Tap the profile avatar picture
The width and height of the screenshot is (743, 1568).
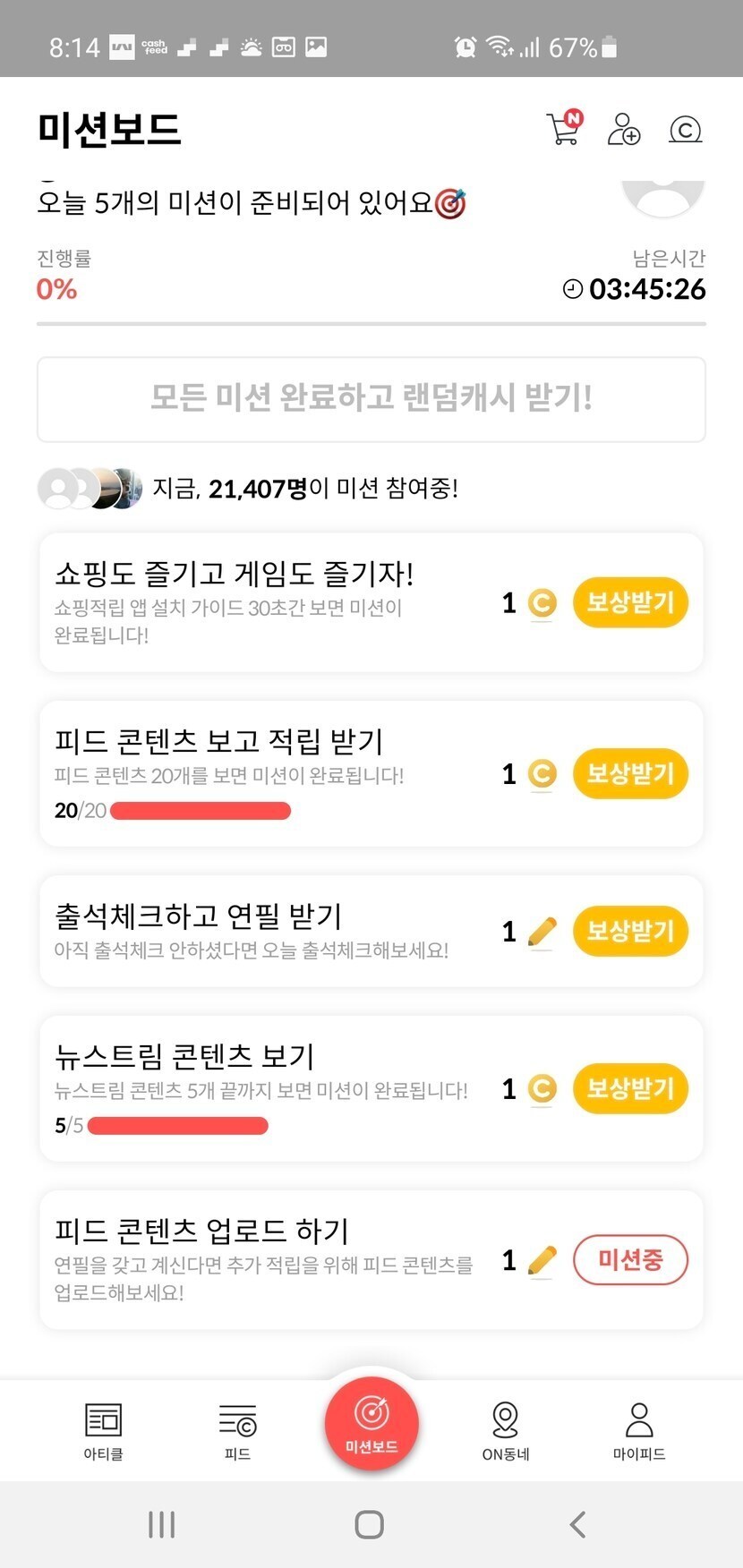(662, 195)
